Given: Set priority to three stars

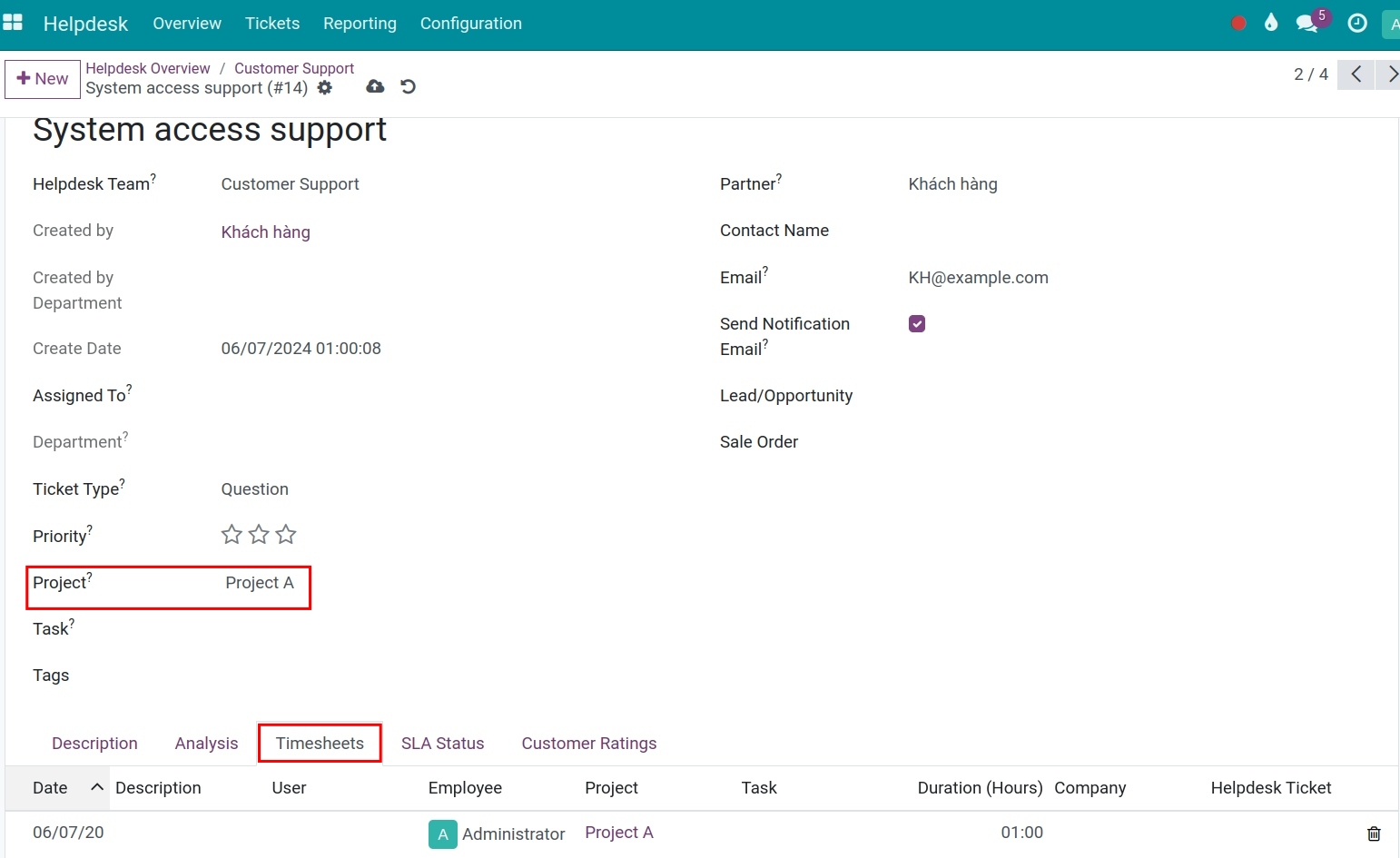Looking at the screenshot, I should (x=286, y=535).
